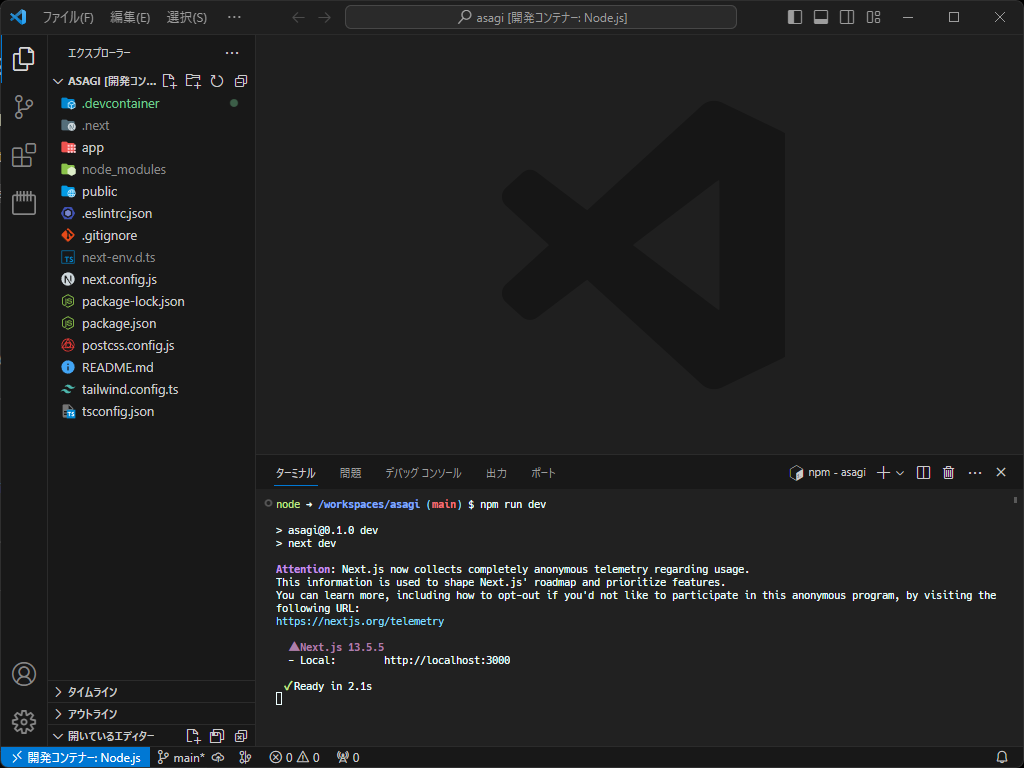The height and width of the screenshot is (768, 1024).
Task: Open errors and warnings count in status bar
Action: pyautogui.click(x=295, y=758)
